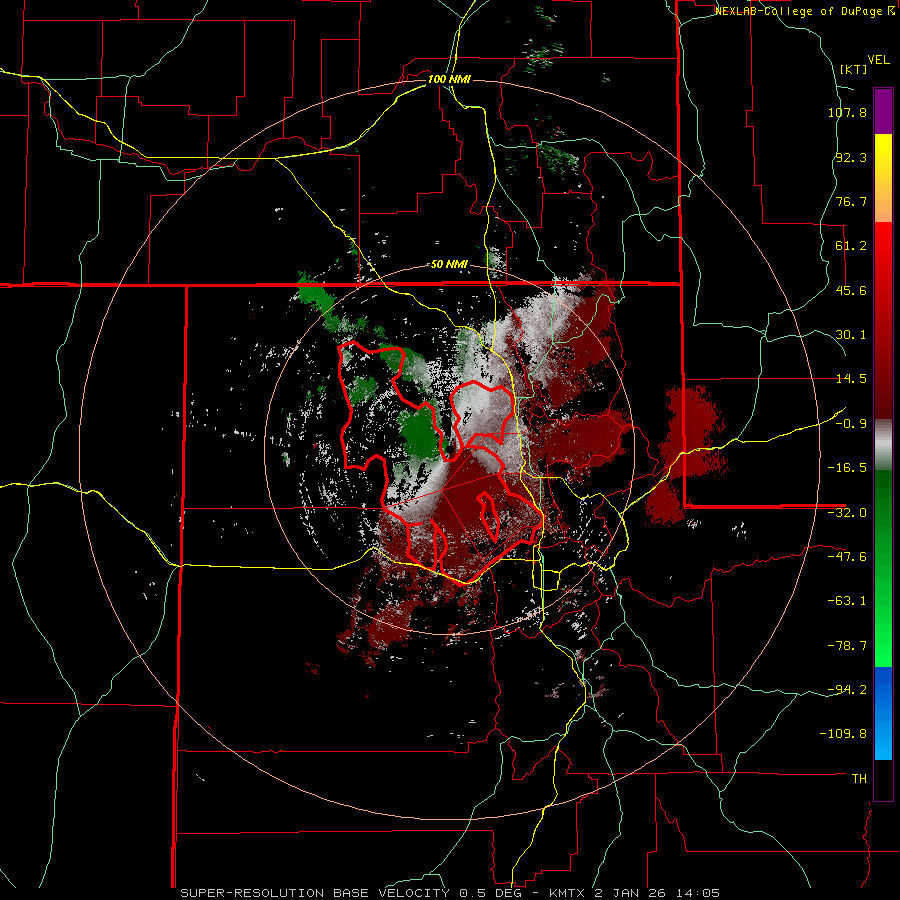Select the -78.7 velocity scale value

[x=847, y=646]
